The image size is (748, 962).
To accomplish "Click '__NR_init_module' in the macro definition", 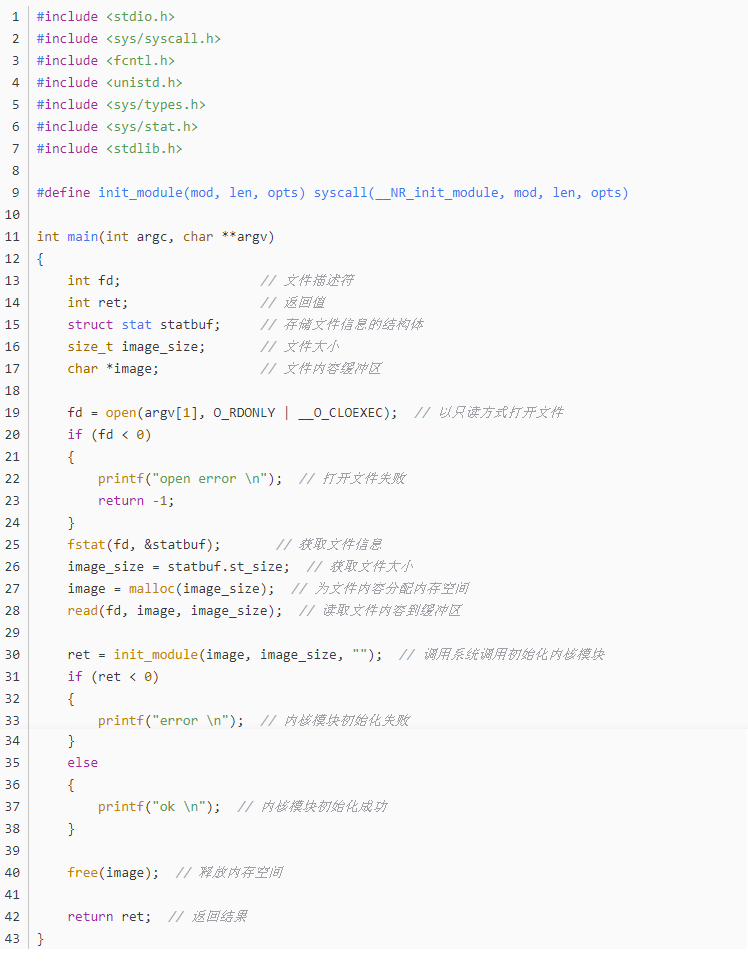I will click(x=436, y=193).
